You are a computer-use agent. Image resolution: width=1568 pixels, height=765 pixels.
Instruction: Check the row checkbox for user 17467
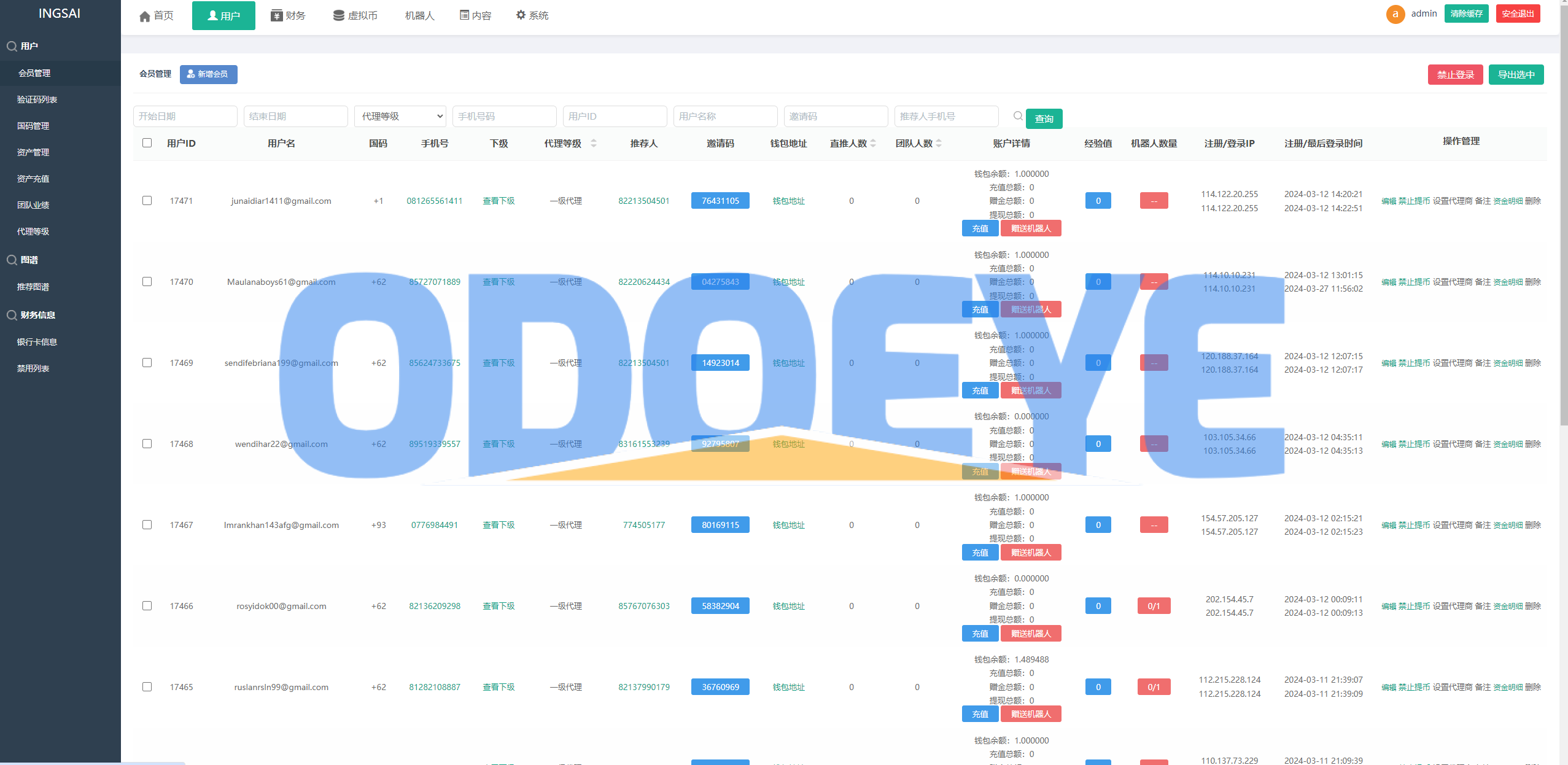point(147,525)
